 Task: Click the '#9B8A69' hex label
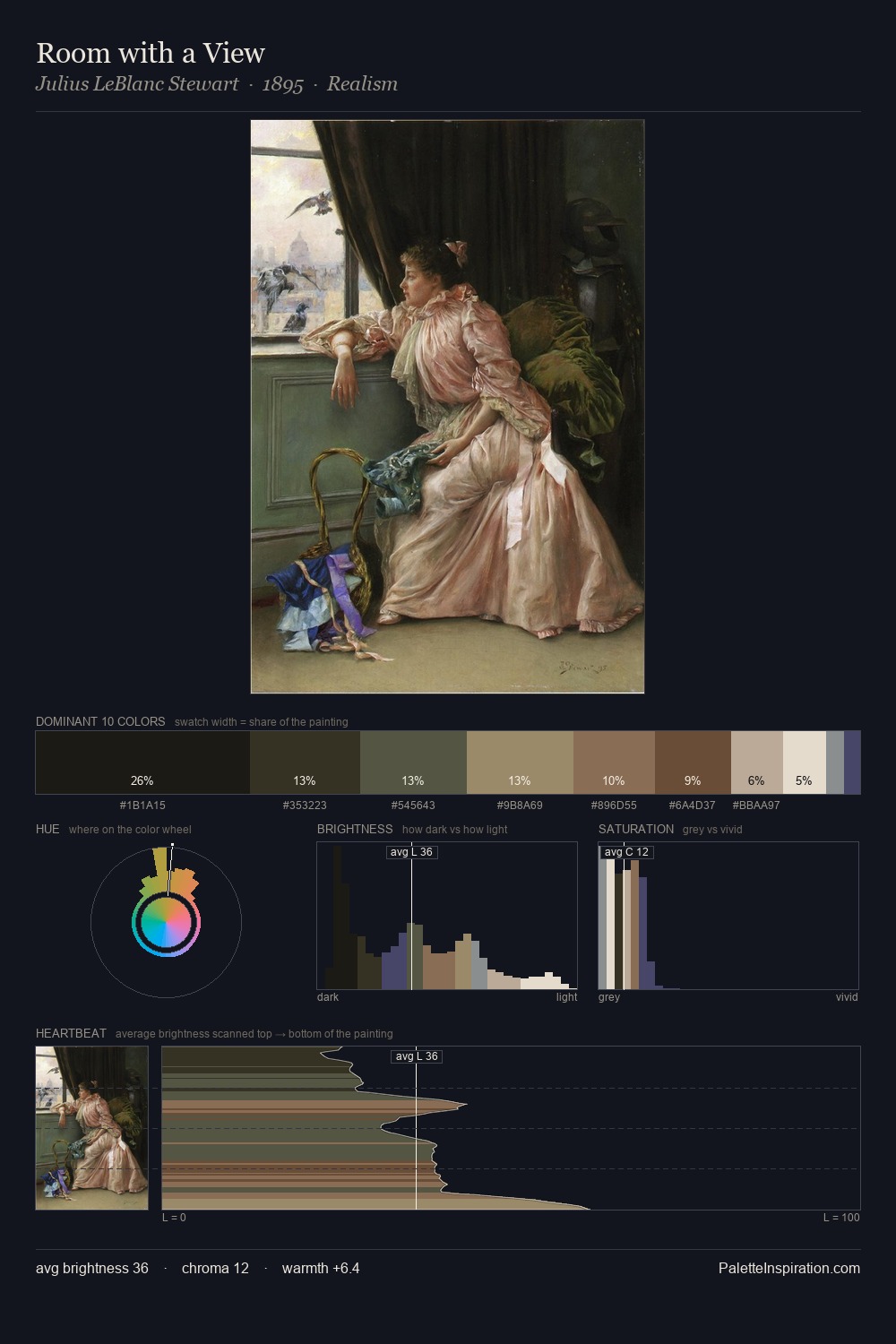(x=520, y=806)
